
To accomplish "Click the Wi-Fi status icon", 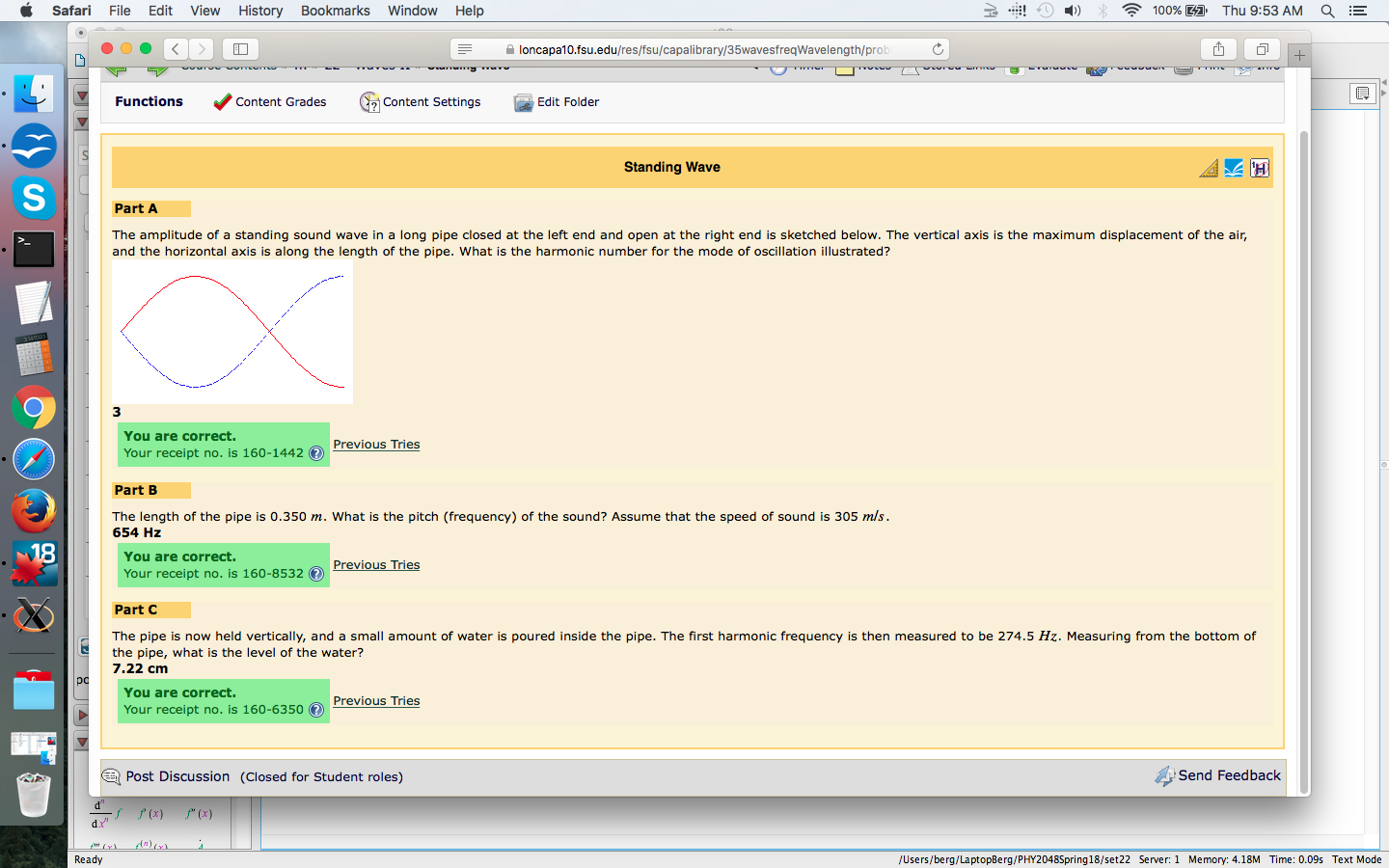I will pos(1131,11).
